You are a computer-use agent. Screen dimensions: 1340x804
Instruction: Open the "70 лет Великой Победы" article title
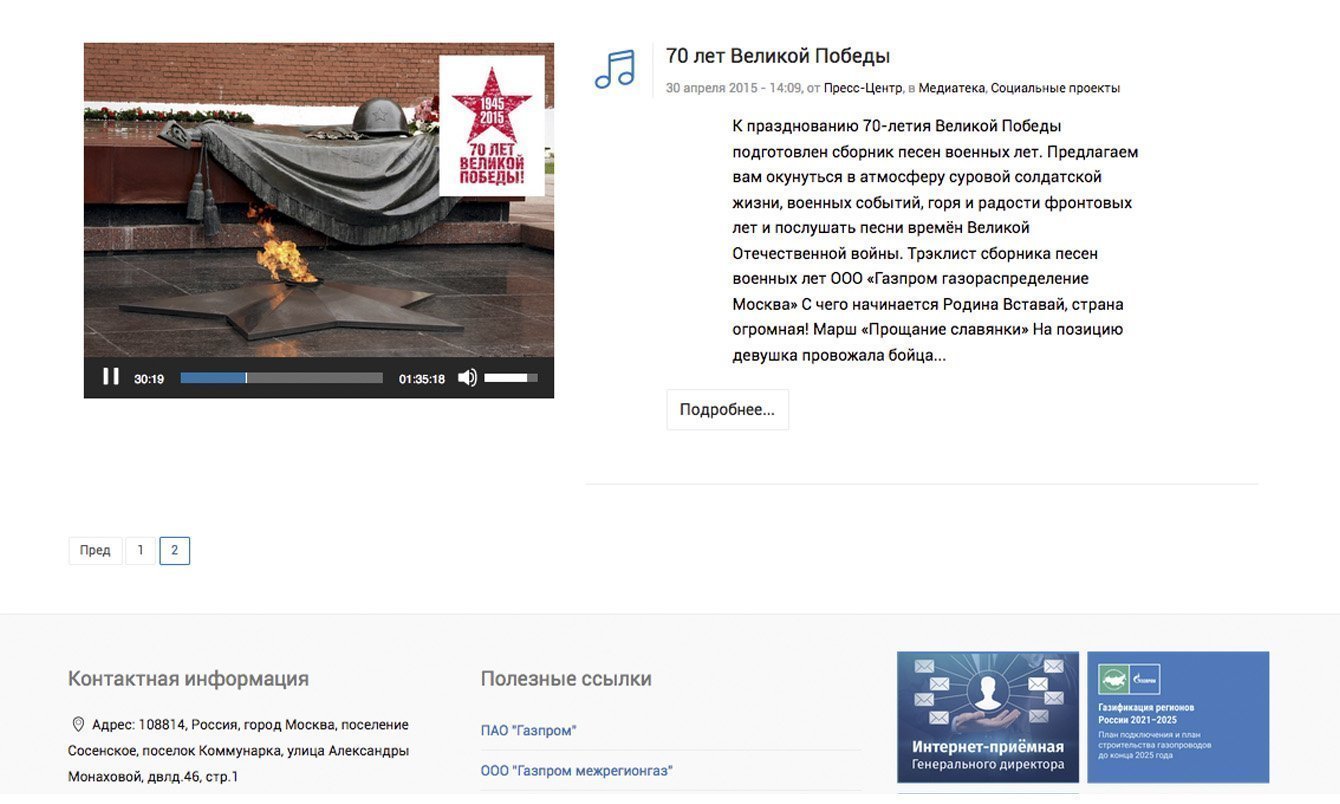(778, 56)
